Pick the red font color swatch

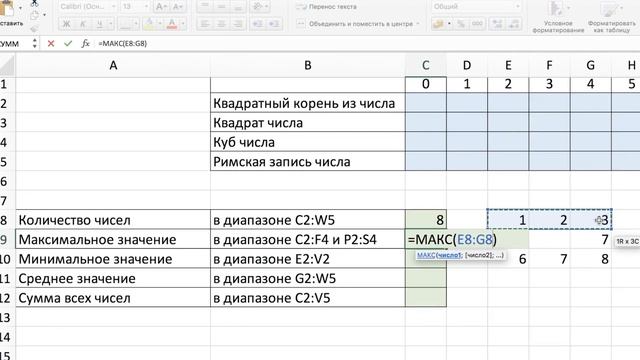(172, 24)
